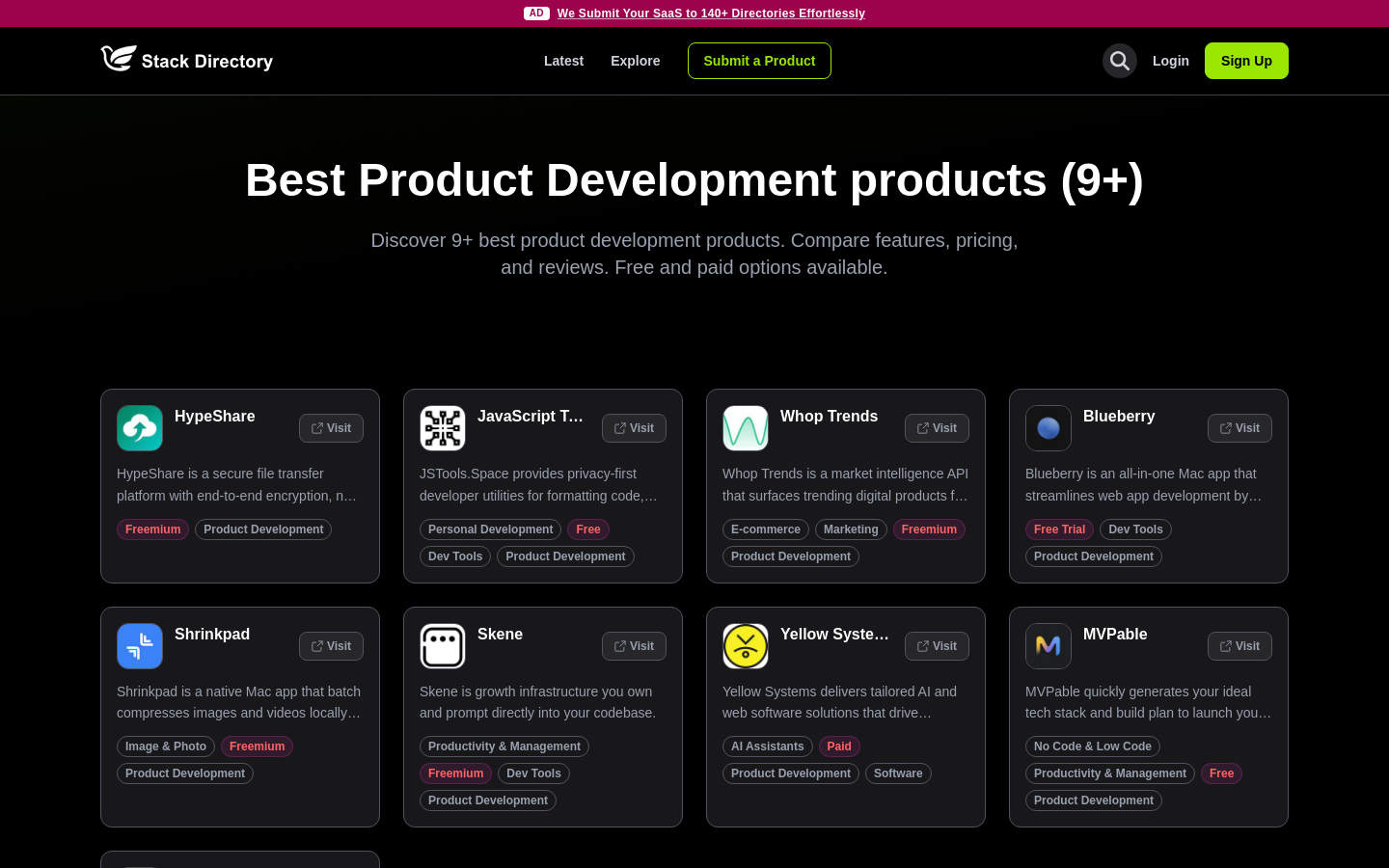This screenshot has height=868, width=1389.
Task: Visit the Shrinkpad website
Action: [331, 646]
